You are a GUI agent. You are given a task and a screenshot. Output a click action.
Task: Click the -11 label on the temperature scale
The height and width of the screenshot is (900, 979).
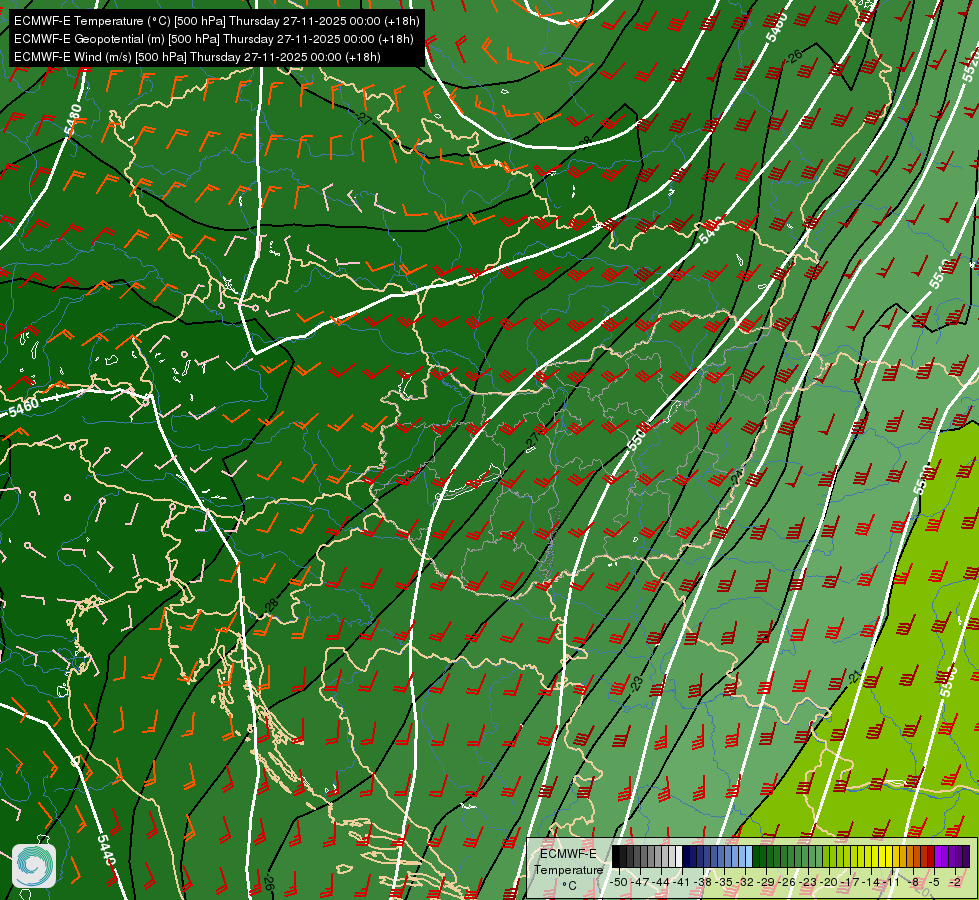coord(891,883)
